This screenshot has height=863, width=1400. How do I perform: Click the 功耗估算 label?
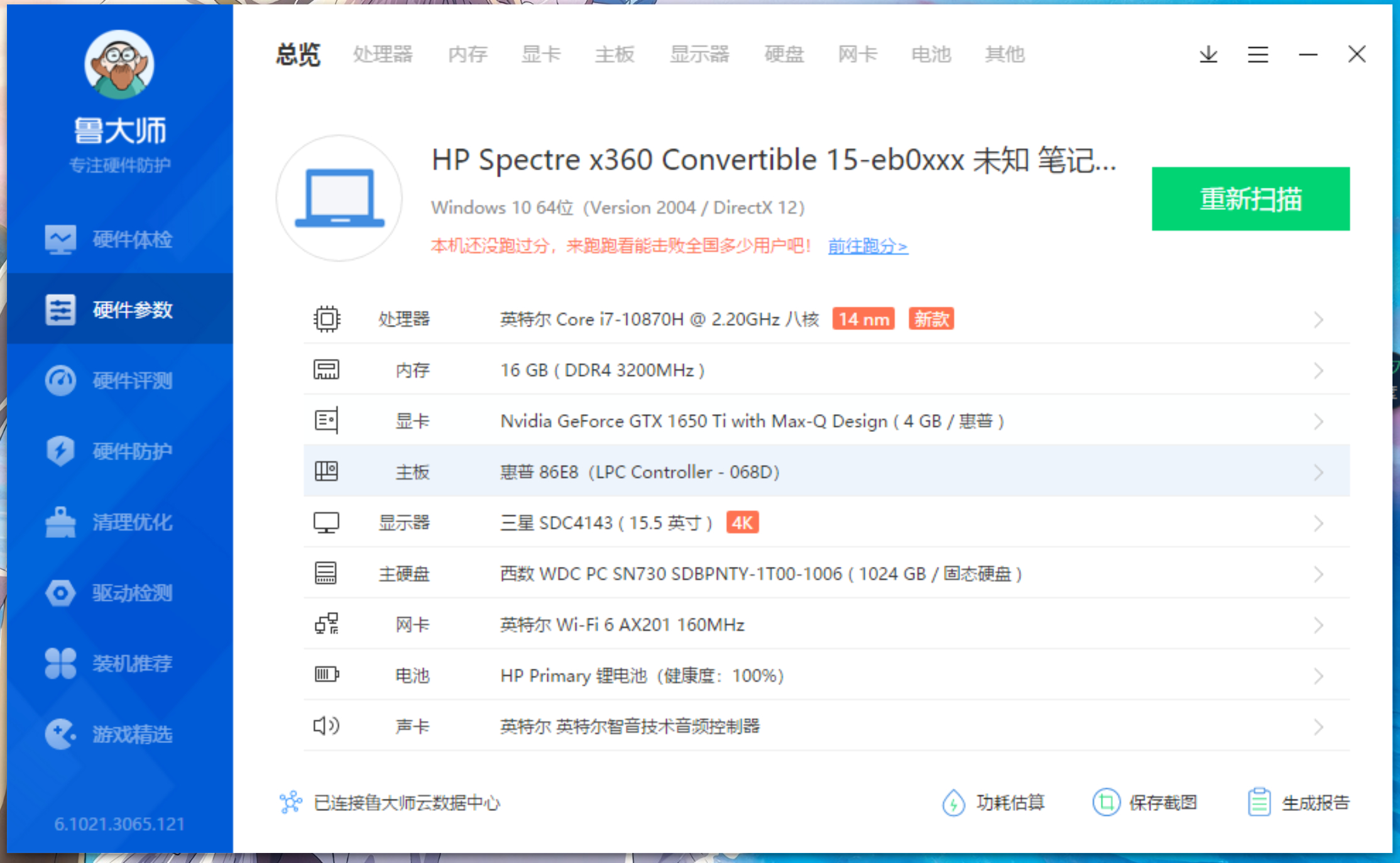click(1010, 803)
